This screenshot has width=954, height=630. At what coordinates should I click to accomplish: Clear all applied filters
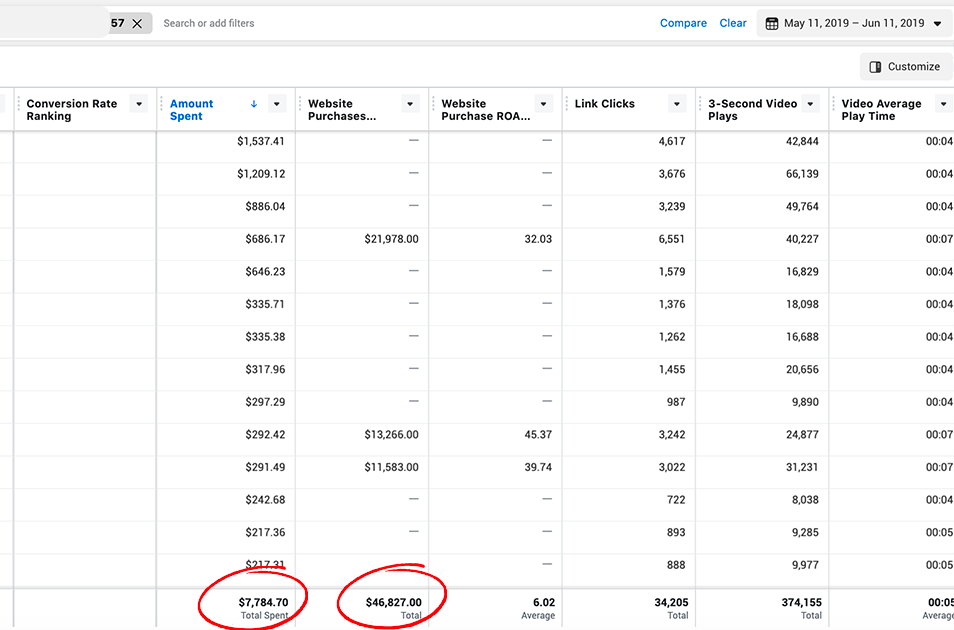pos(733,23)
